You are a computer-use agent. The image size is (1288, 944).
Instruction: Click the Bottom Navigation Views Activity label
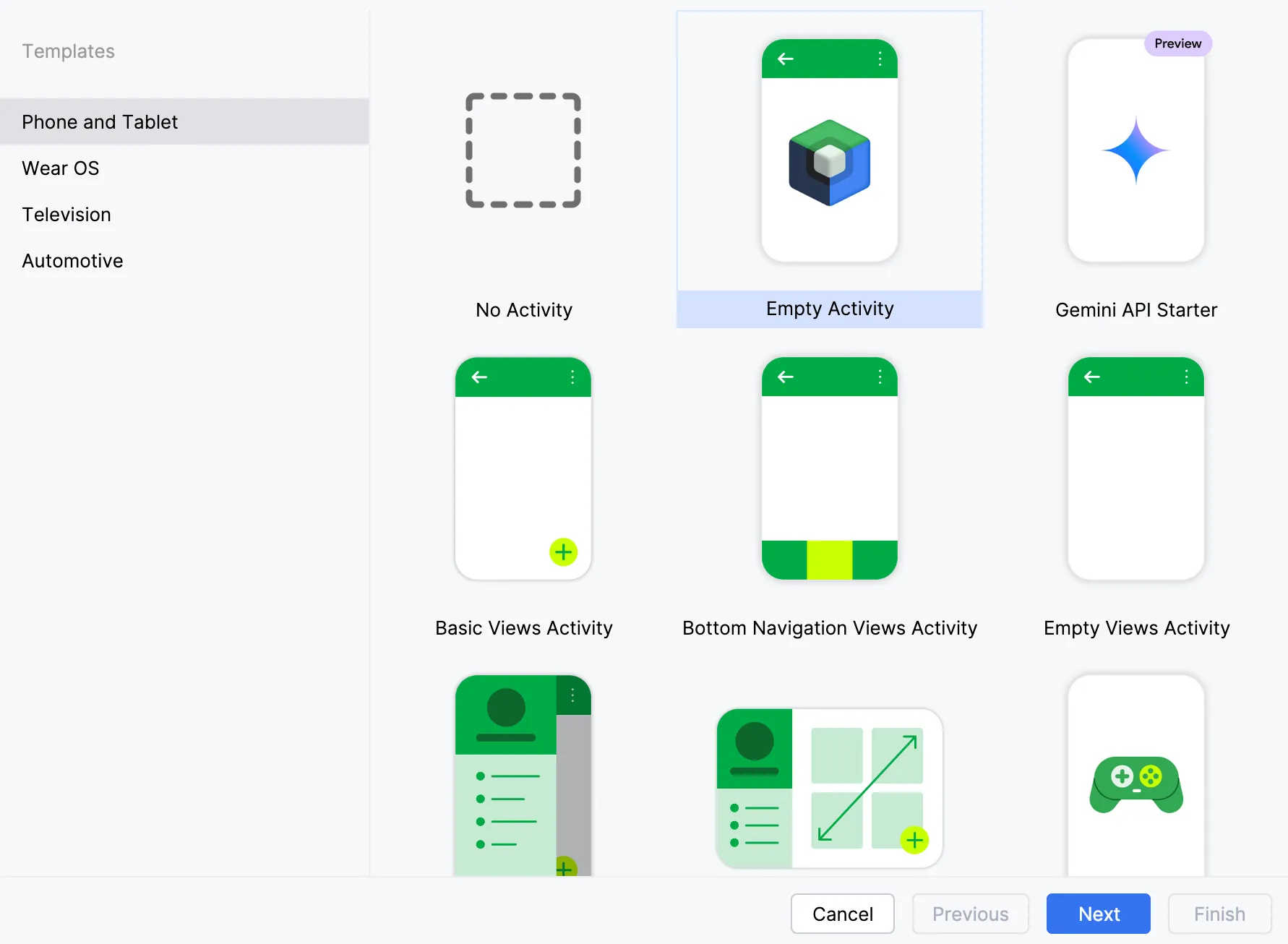point(830,627)
